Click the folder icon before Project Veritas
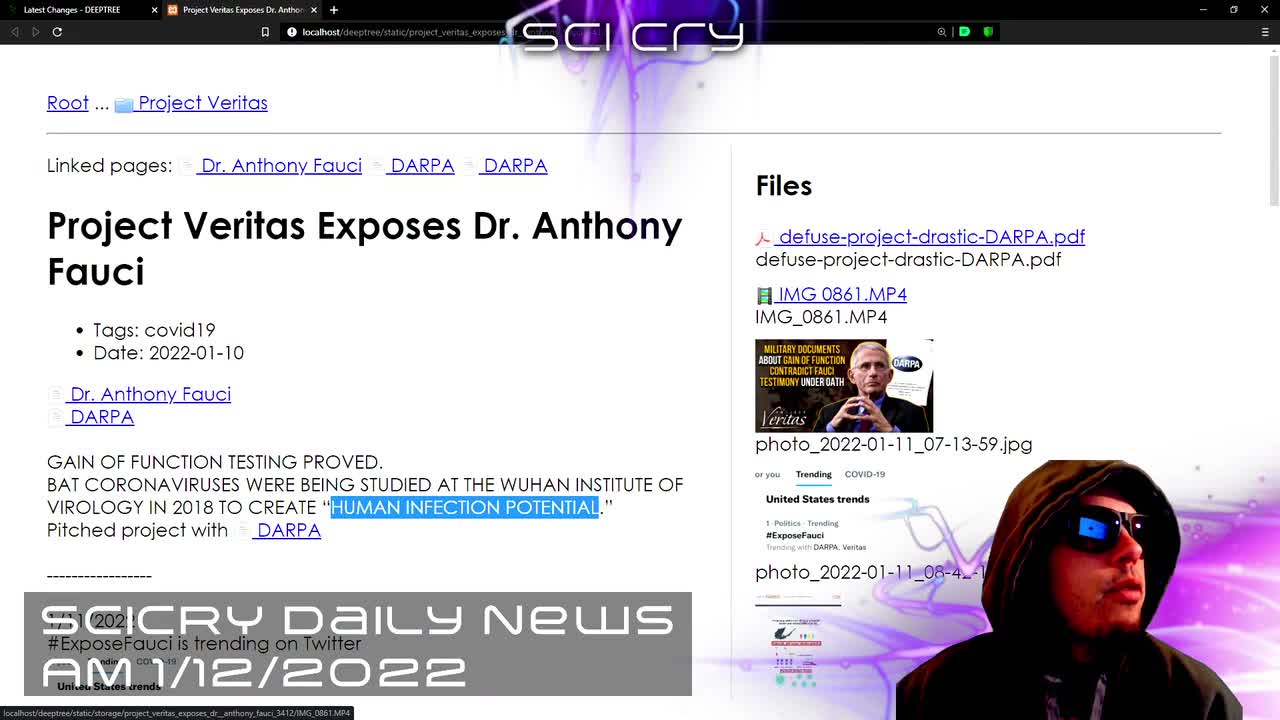The height and width of the screenshot is (720, 1280). click(124, 104)
